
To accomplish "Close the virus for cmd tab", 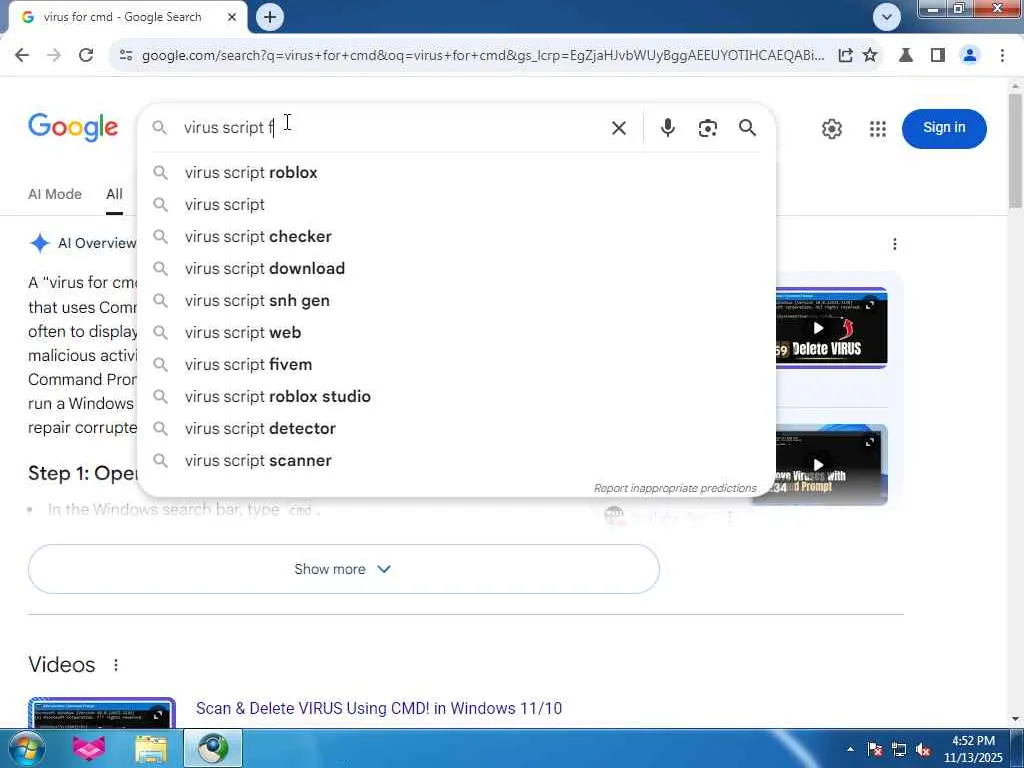I will [232, 17].
